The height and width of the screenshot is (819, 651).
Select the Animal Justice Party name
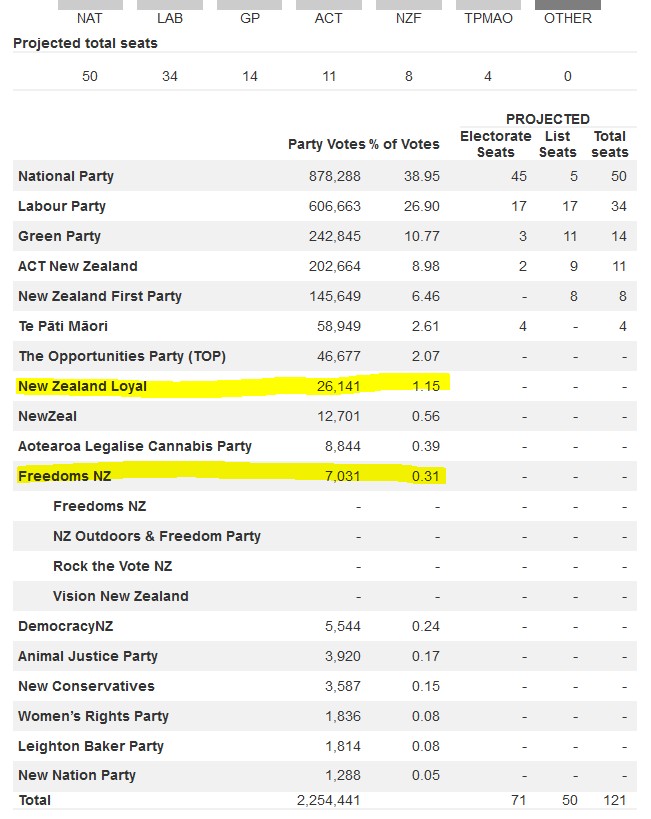(88, 656)
